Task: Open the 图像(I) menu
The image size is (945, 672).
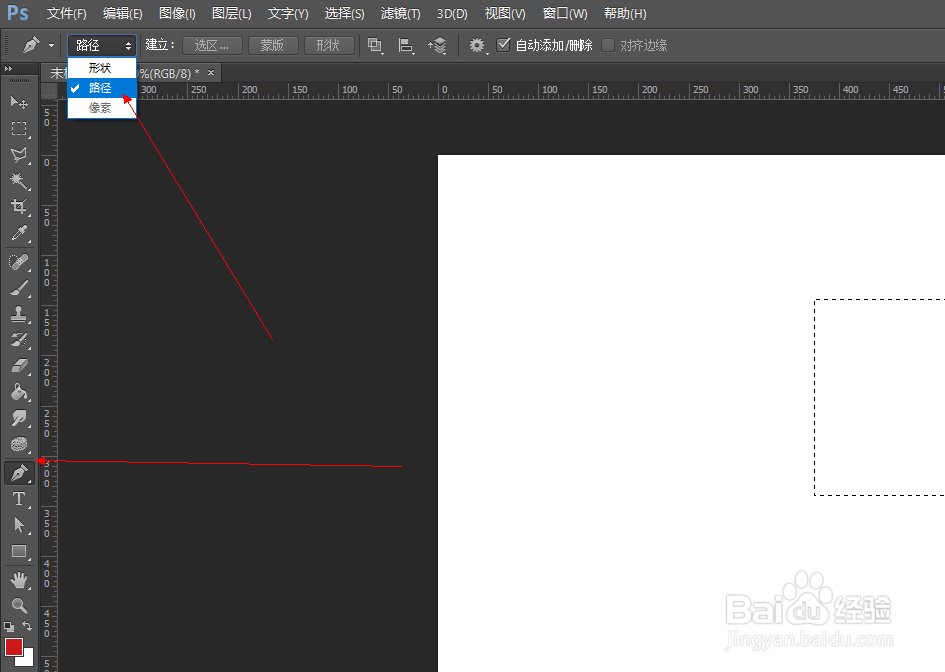Action: click(x=177, y=13)
